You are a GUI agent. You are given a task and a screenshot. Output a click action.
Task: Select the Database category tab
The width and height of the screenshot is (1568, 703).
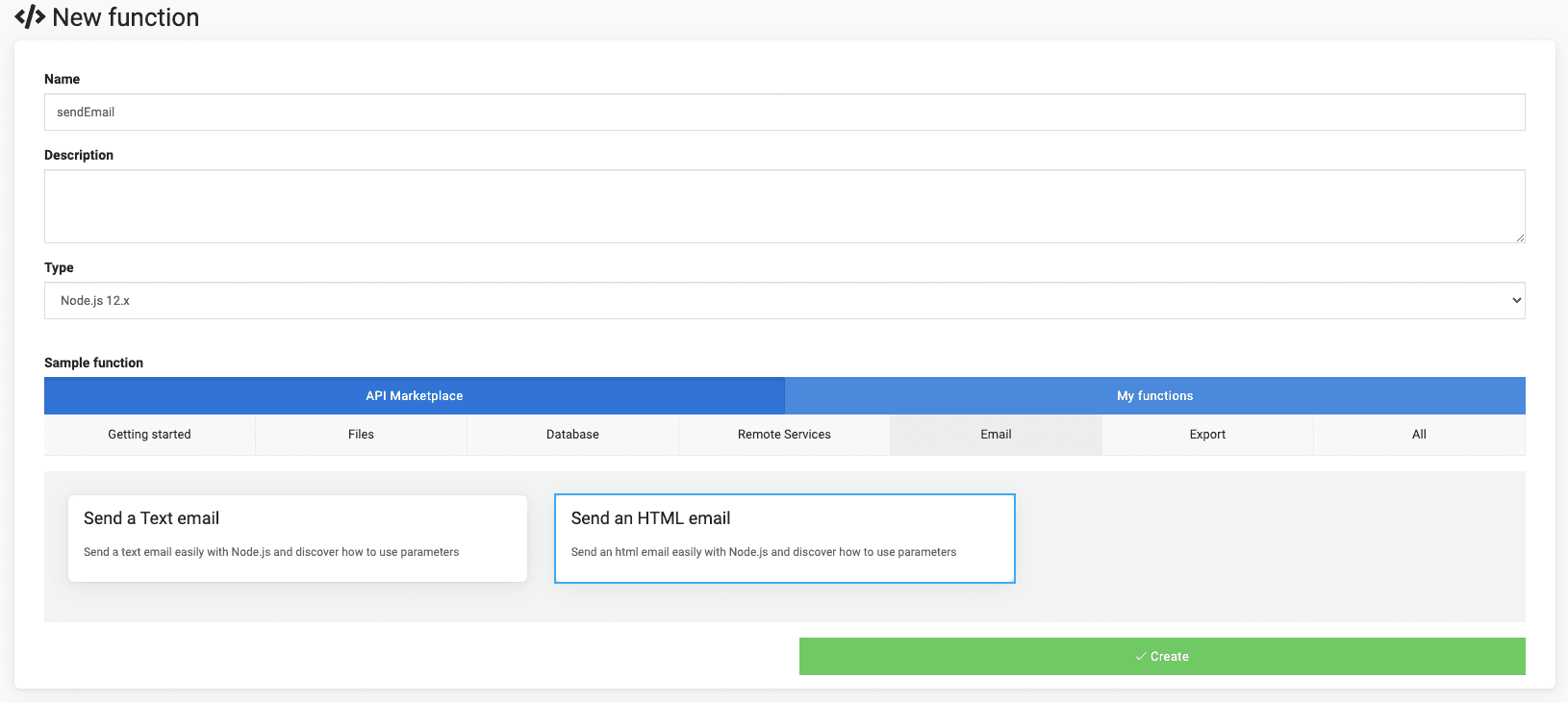[x=572, y=435]
